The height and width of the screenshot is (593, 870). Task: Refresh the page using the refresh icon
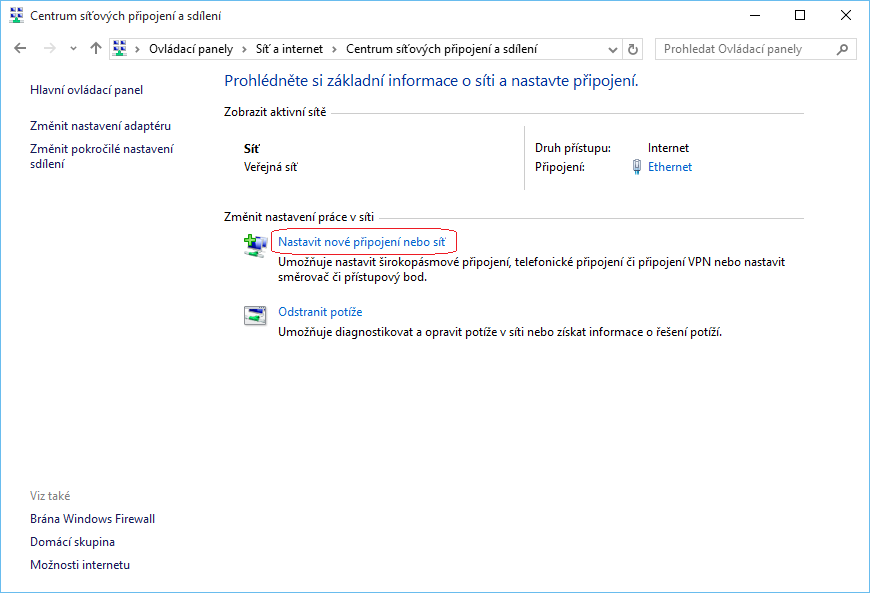coord(633,48)
